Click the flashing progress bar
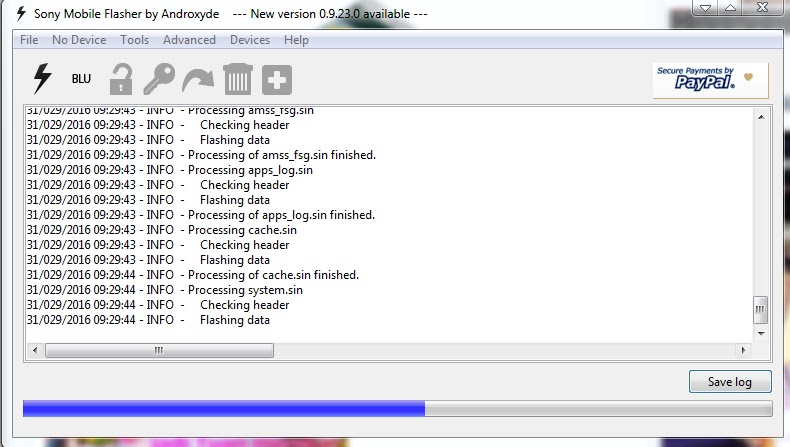 [397, 408]
